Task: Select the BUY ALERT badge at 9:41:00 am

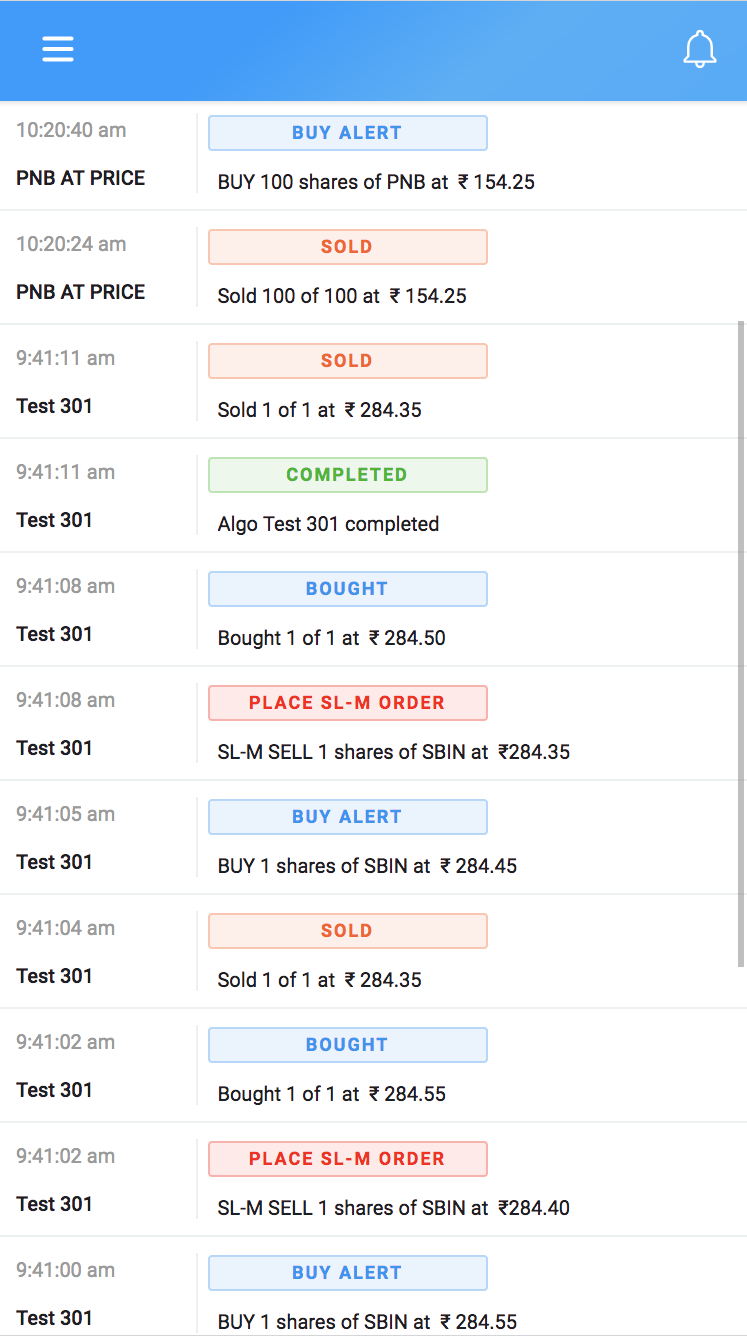Action: pos(348,1273)
